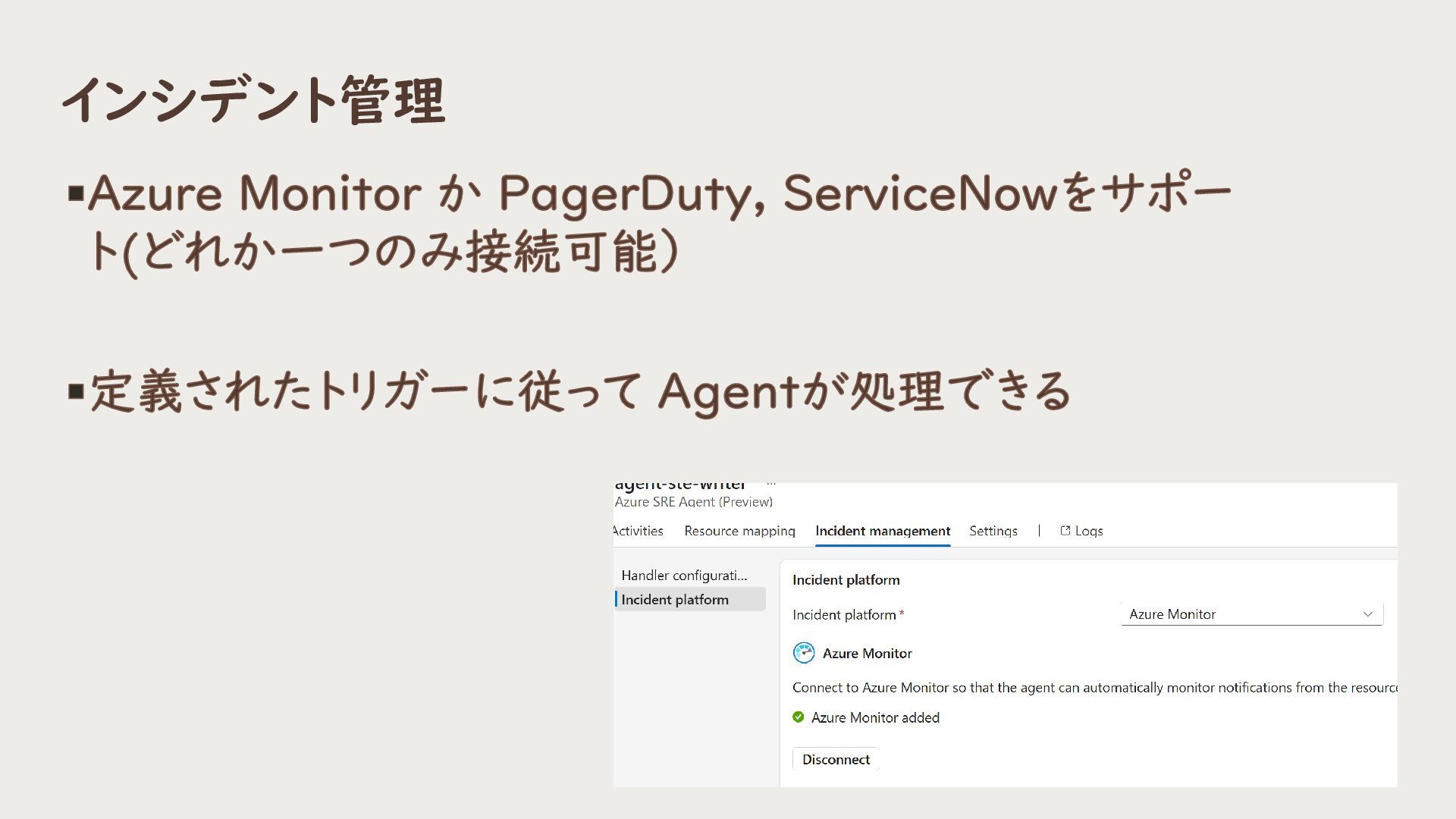Expand the dropdown chevron next to Azure Monitor

pyautogui.click(x=1368, y=614)
